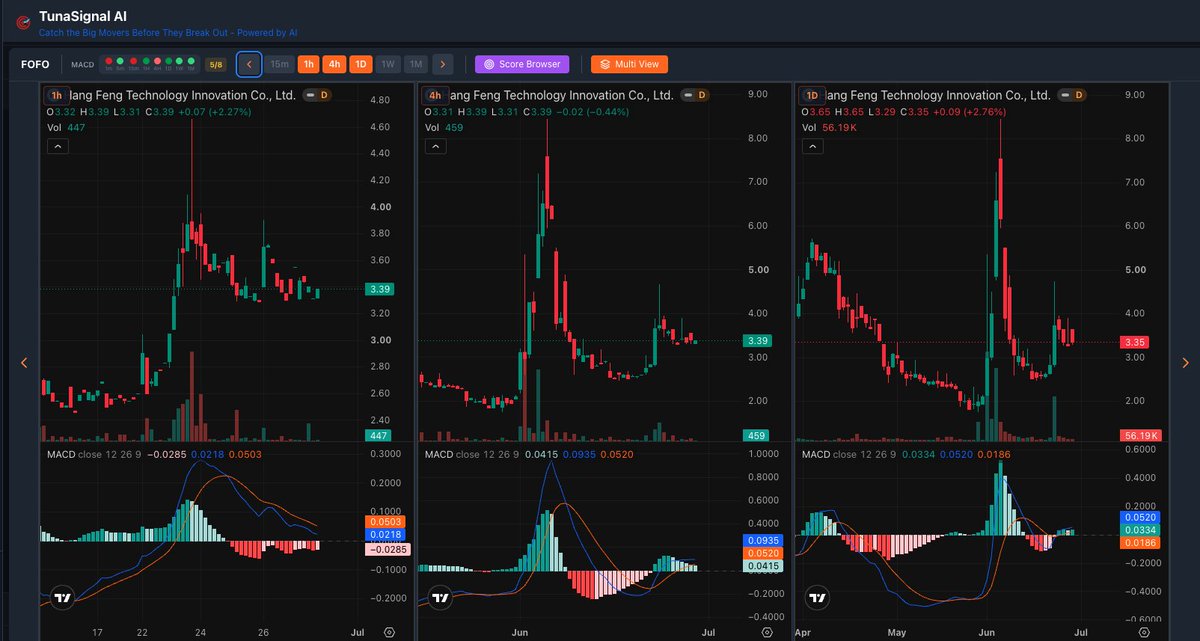Screen dimensions: 1200x641
Task: Click 0.0334 green MACD label on 1D
Action: coord(1141,529)
